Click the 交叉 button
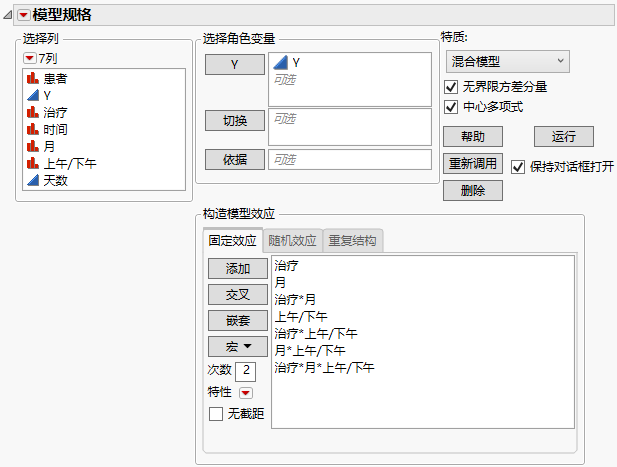Screen dimensions: 617x467 point(238,294)
